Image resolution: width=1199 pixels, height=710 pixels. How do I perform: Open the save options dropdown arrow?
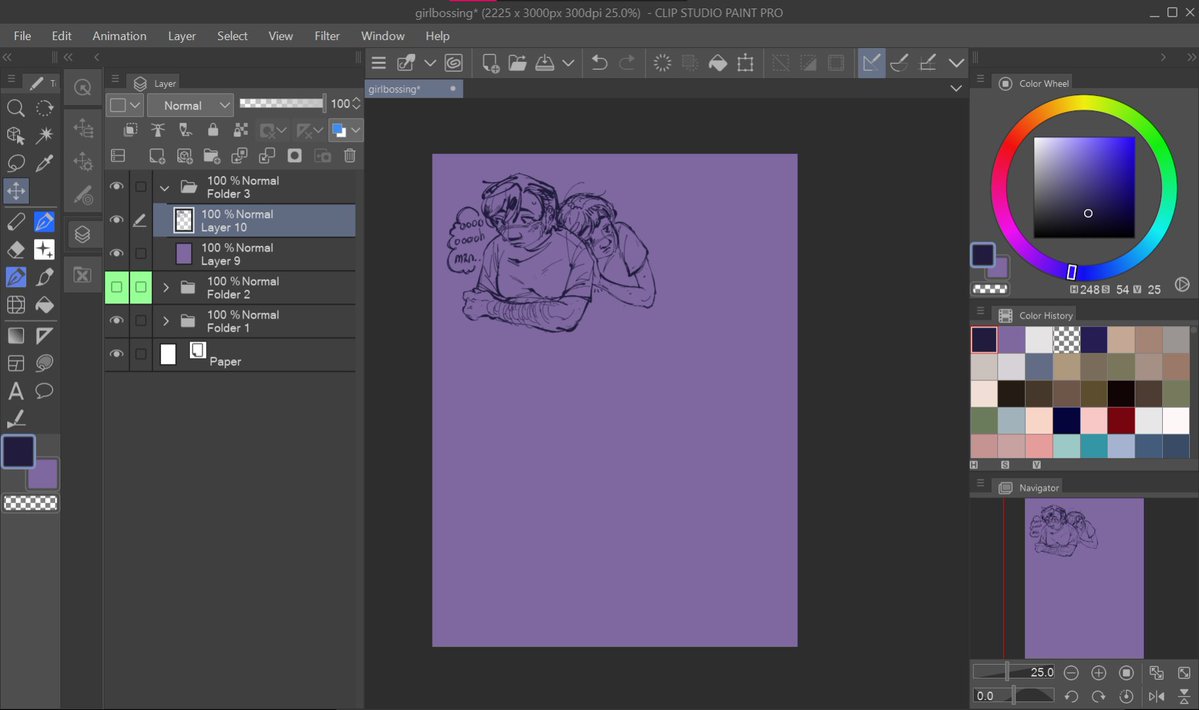tap(568, 63)
